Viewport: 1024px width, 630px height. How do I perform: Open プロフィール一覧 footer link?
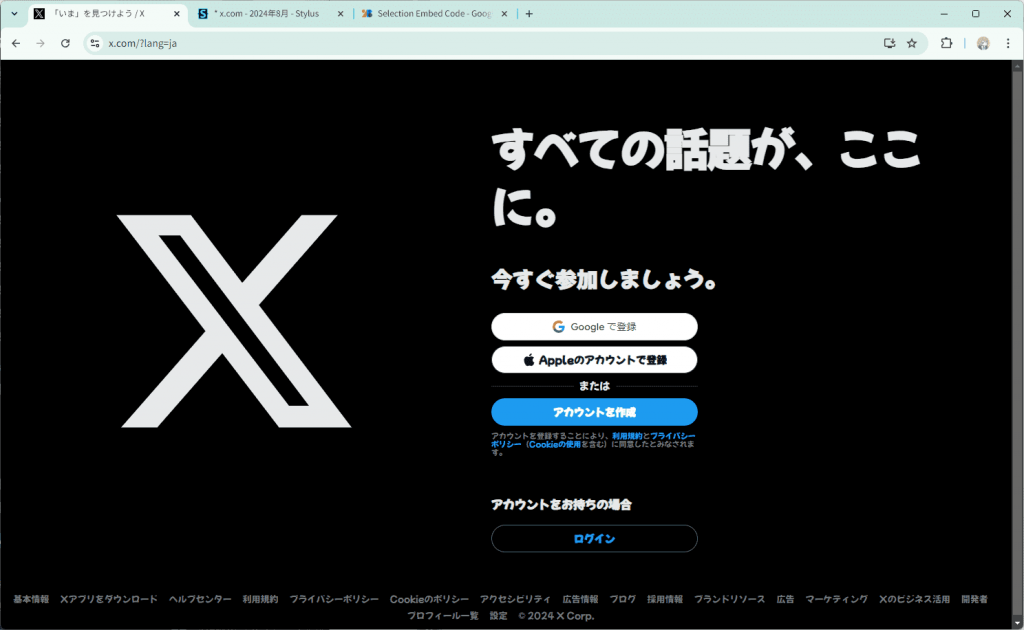pos(443,616)
